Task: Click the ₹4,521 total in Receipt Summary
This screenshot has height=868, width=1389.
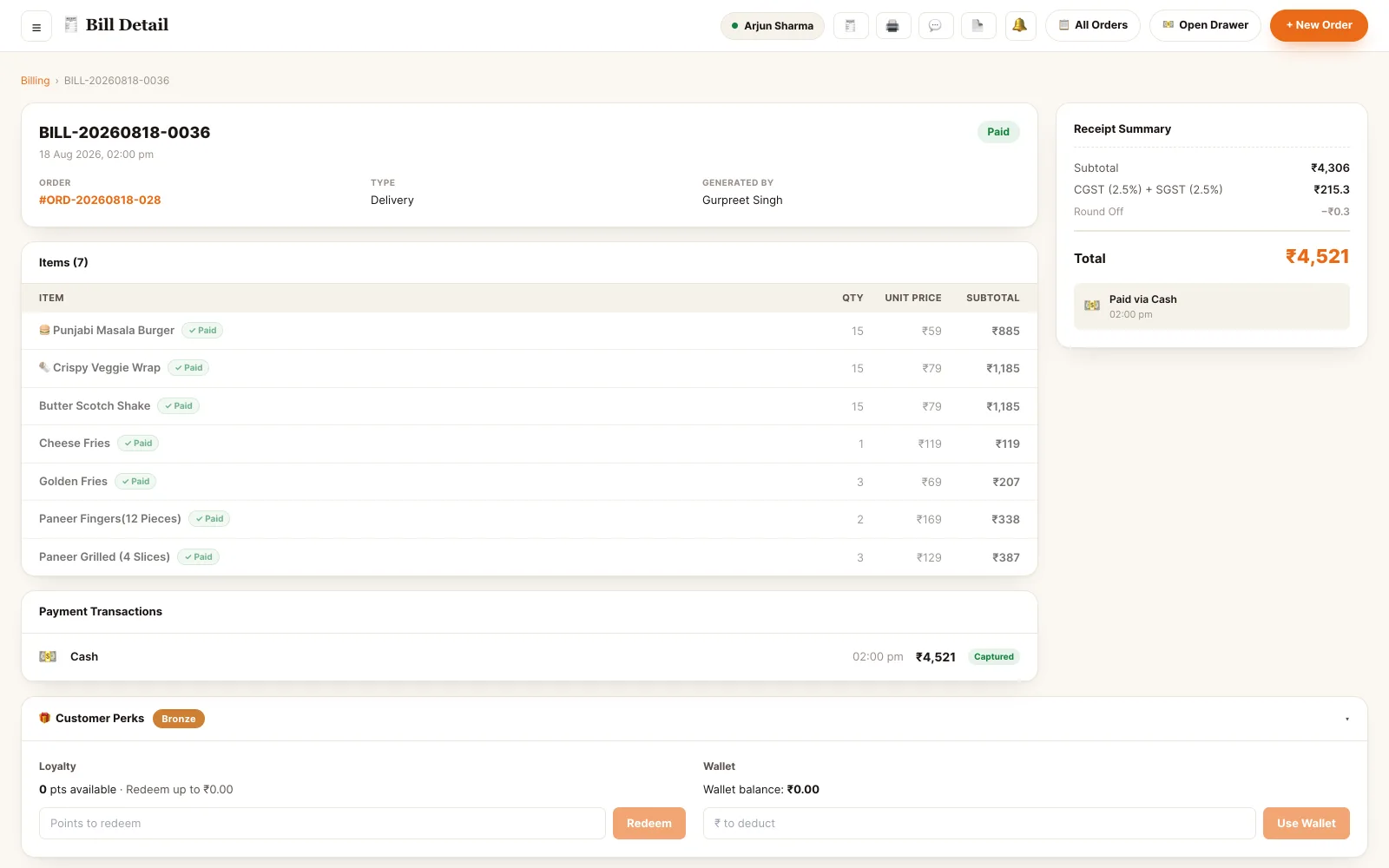Action: (1317, 257)
